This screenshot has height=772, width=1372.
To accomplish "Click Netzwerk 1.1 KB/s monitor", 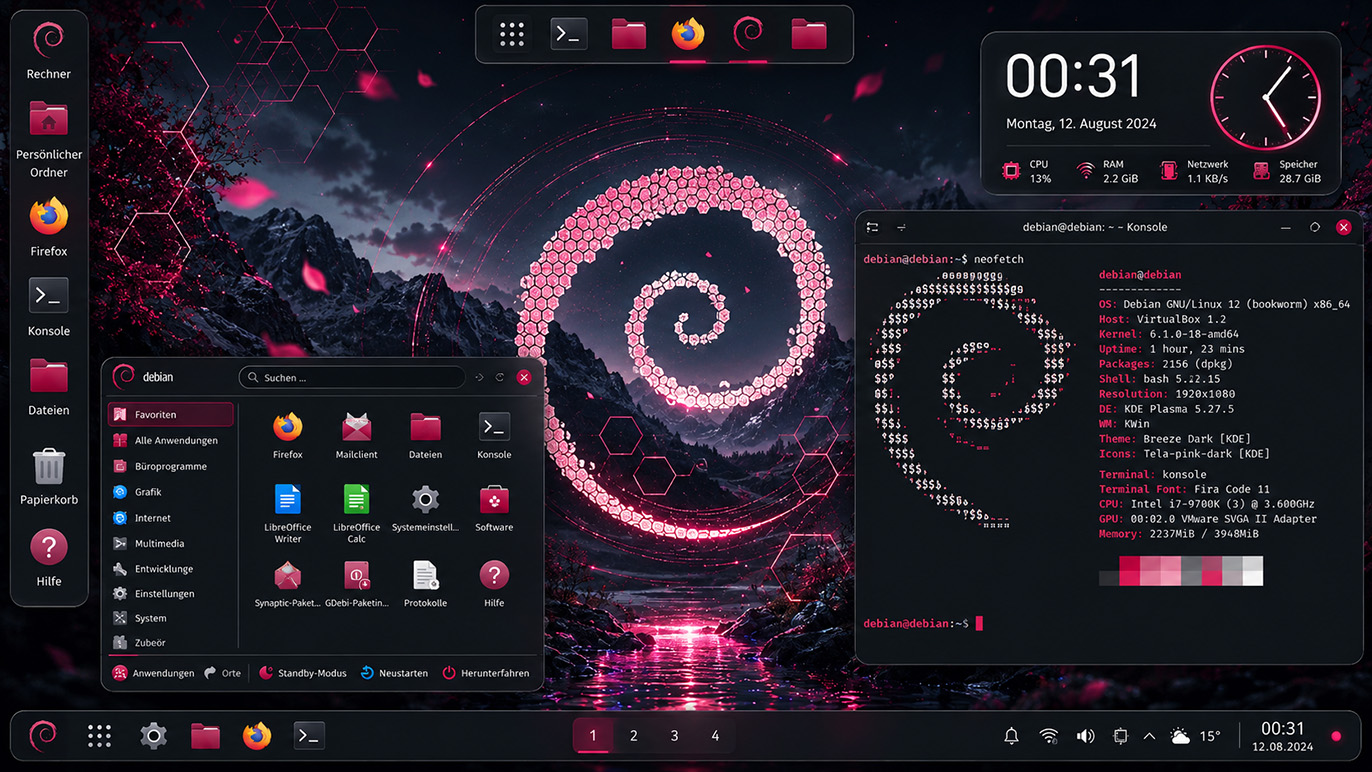I will tap(1195, 171).
